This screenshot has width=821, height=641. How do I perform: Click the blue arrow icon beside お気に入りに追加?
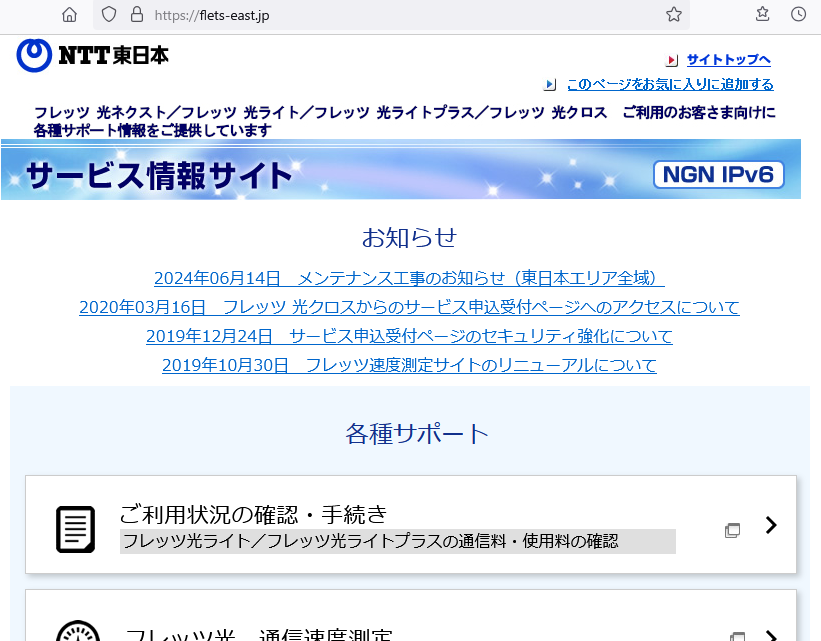(549, 84)
